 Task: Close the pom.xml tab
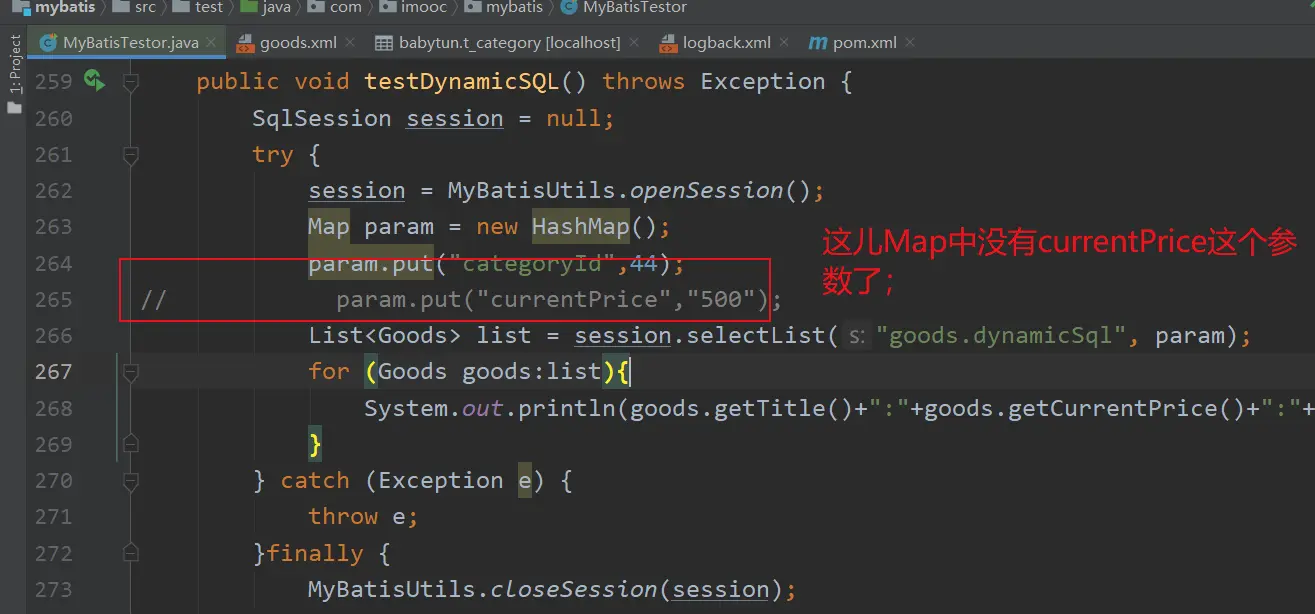pyautogui.click(x=909, y=43)
